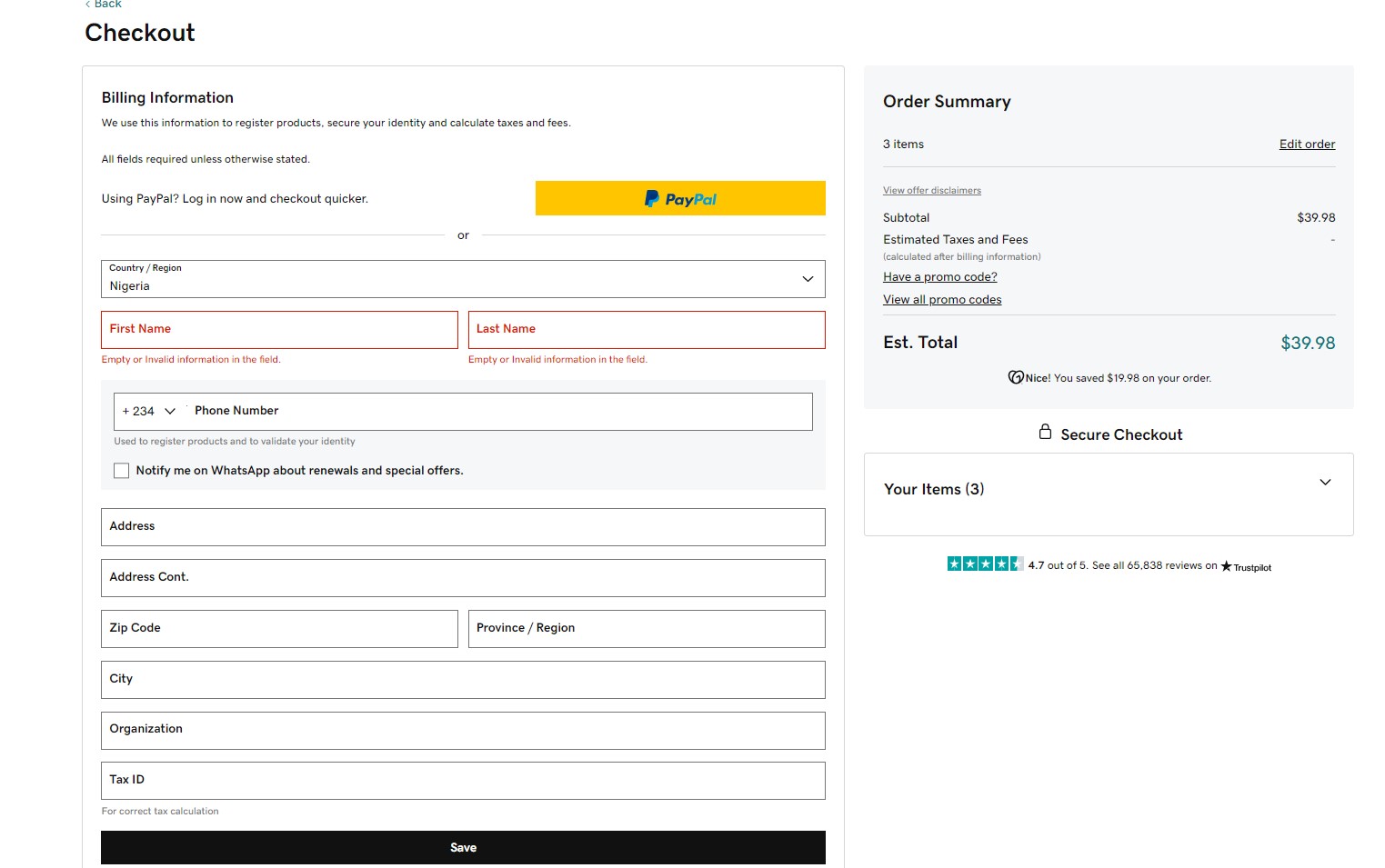Enable WhatsApp renewal notifications
The height and width of the screenshot is (868, 1385).
tap(121, 470)
